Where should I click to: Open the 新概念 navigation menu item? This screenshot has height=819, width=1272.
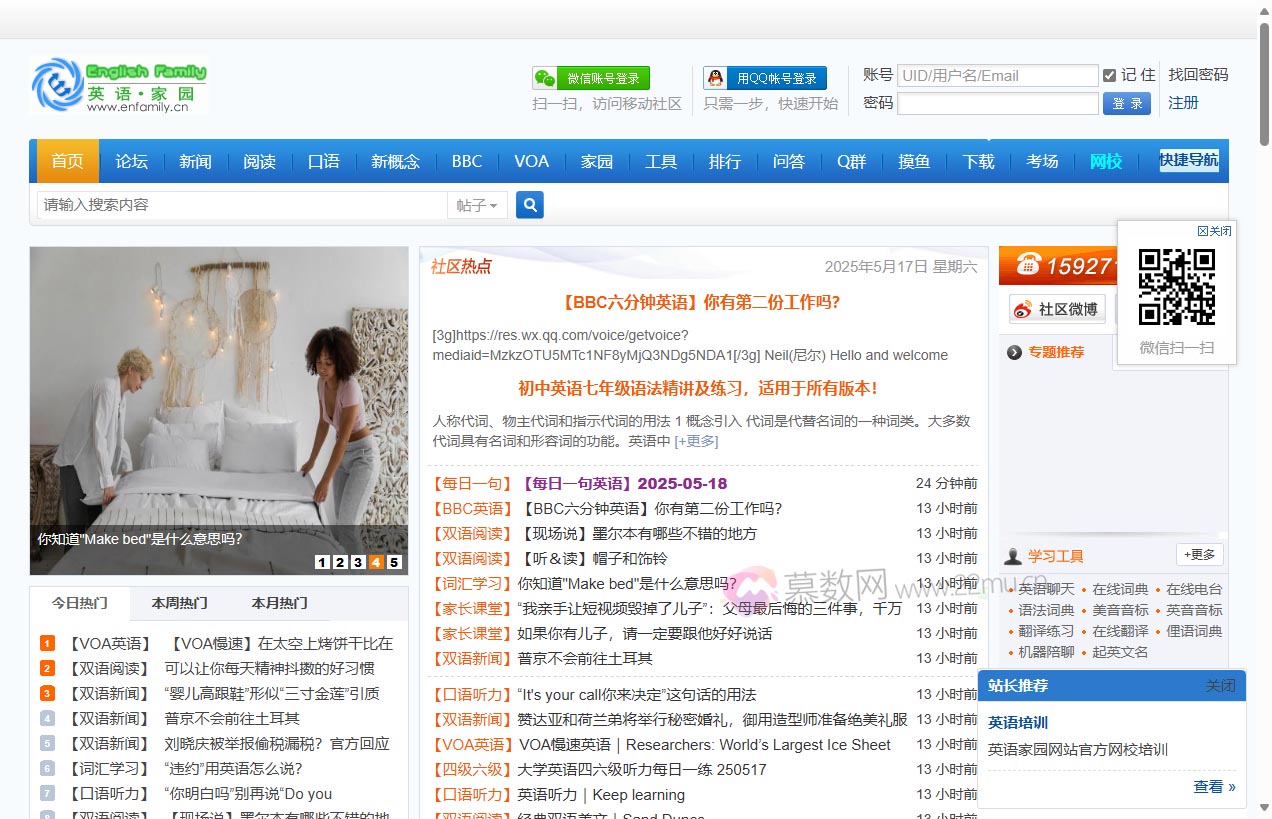395,161
